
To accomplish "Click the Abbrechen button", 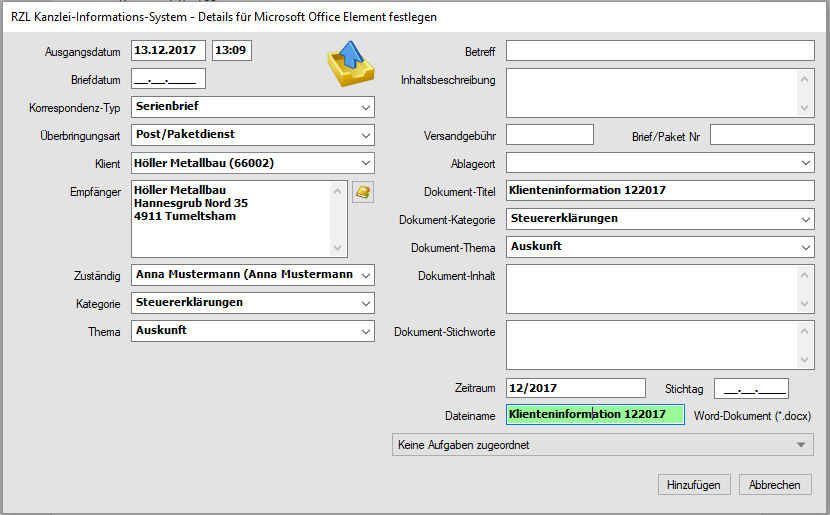I will 775,485.
